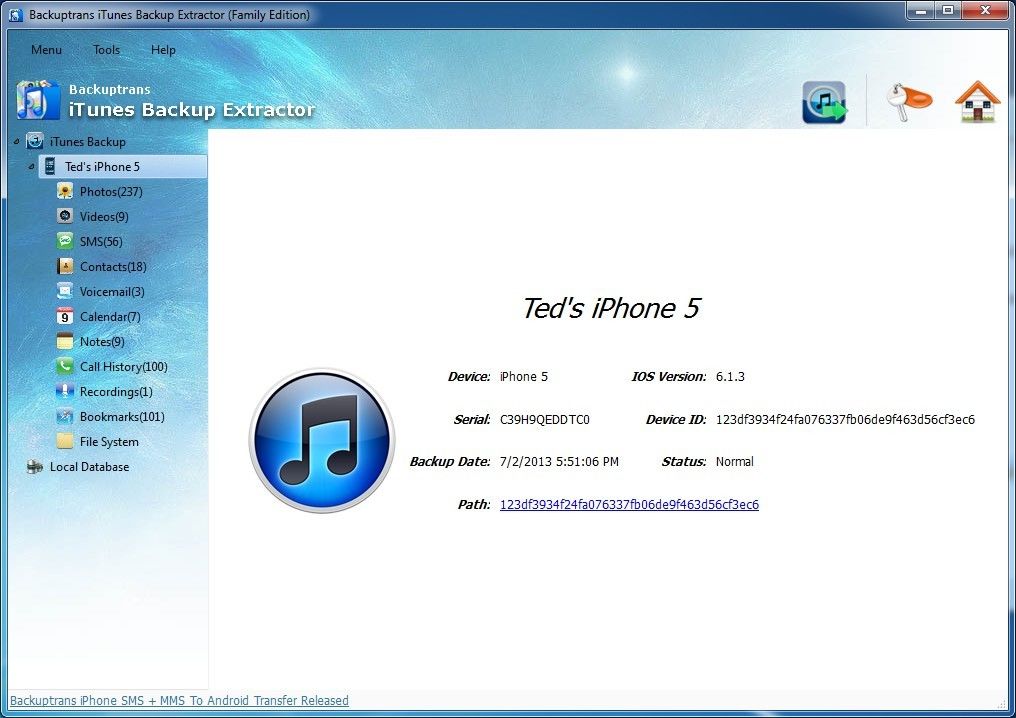Go to the Home house icon
The width and height of the screenshot is (1016, 718).
click(x=977, y=101)
